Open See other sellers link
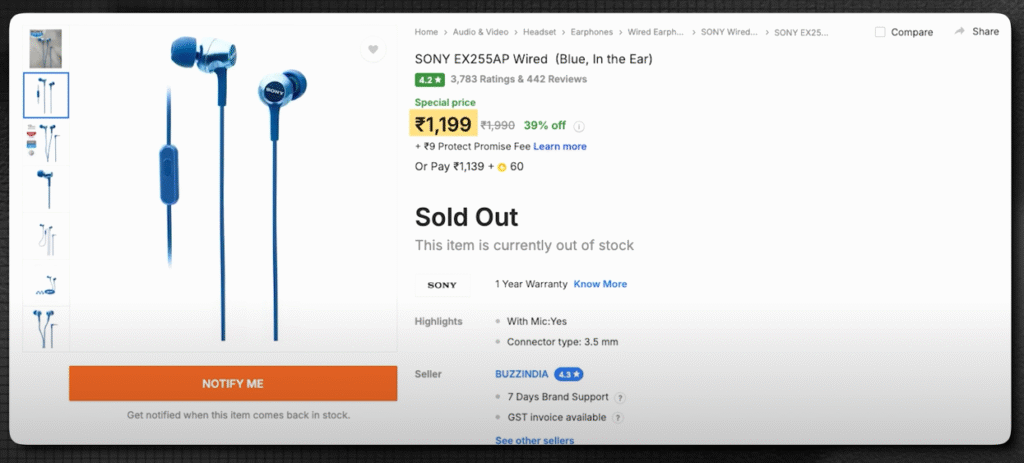This screenshot has width=1024, height=463. tap(534, 440)
